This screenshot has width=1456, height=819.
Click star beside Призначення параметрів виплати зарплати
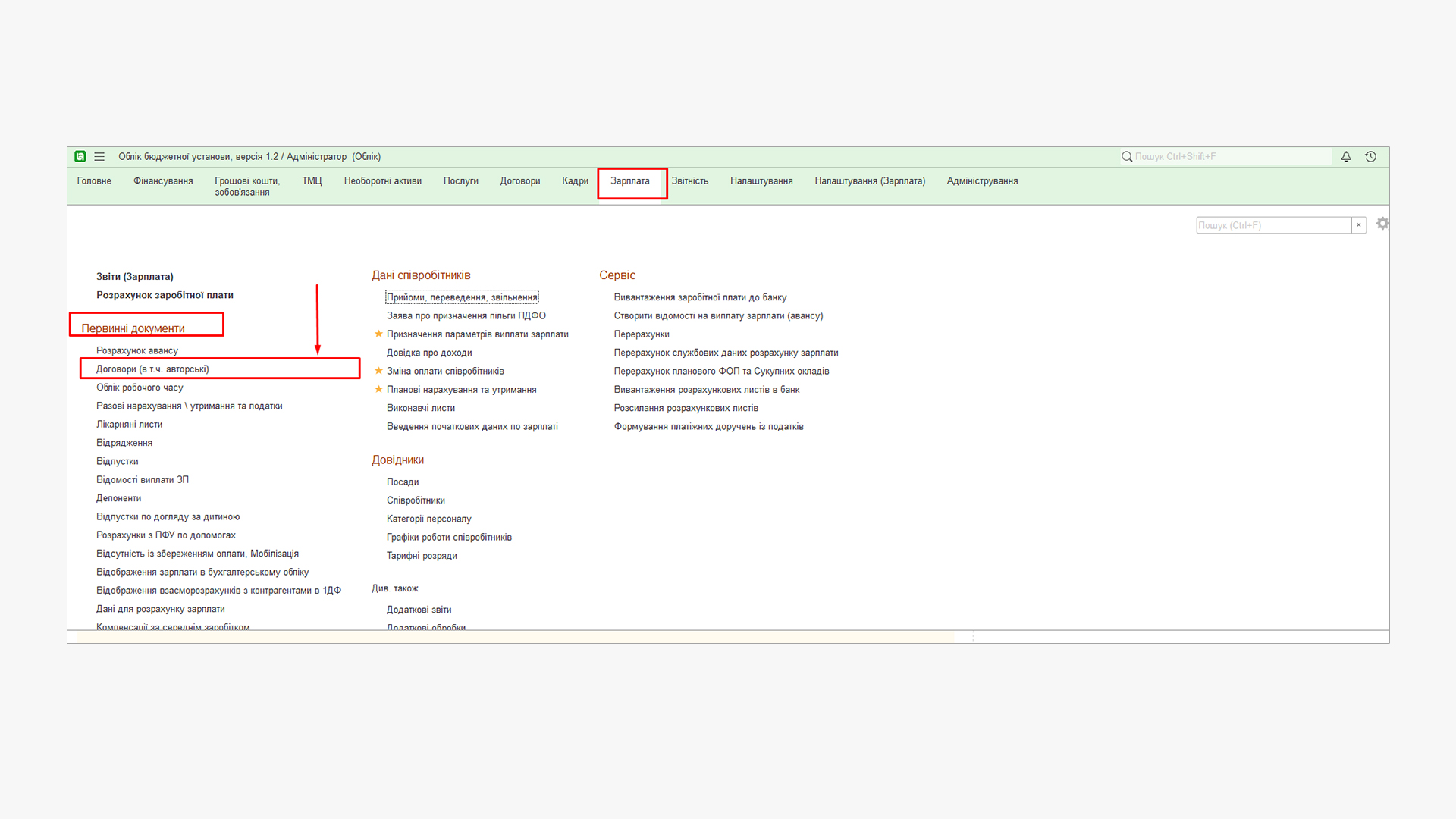(x=378, y=334)
